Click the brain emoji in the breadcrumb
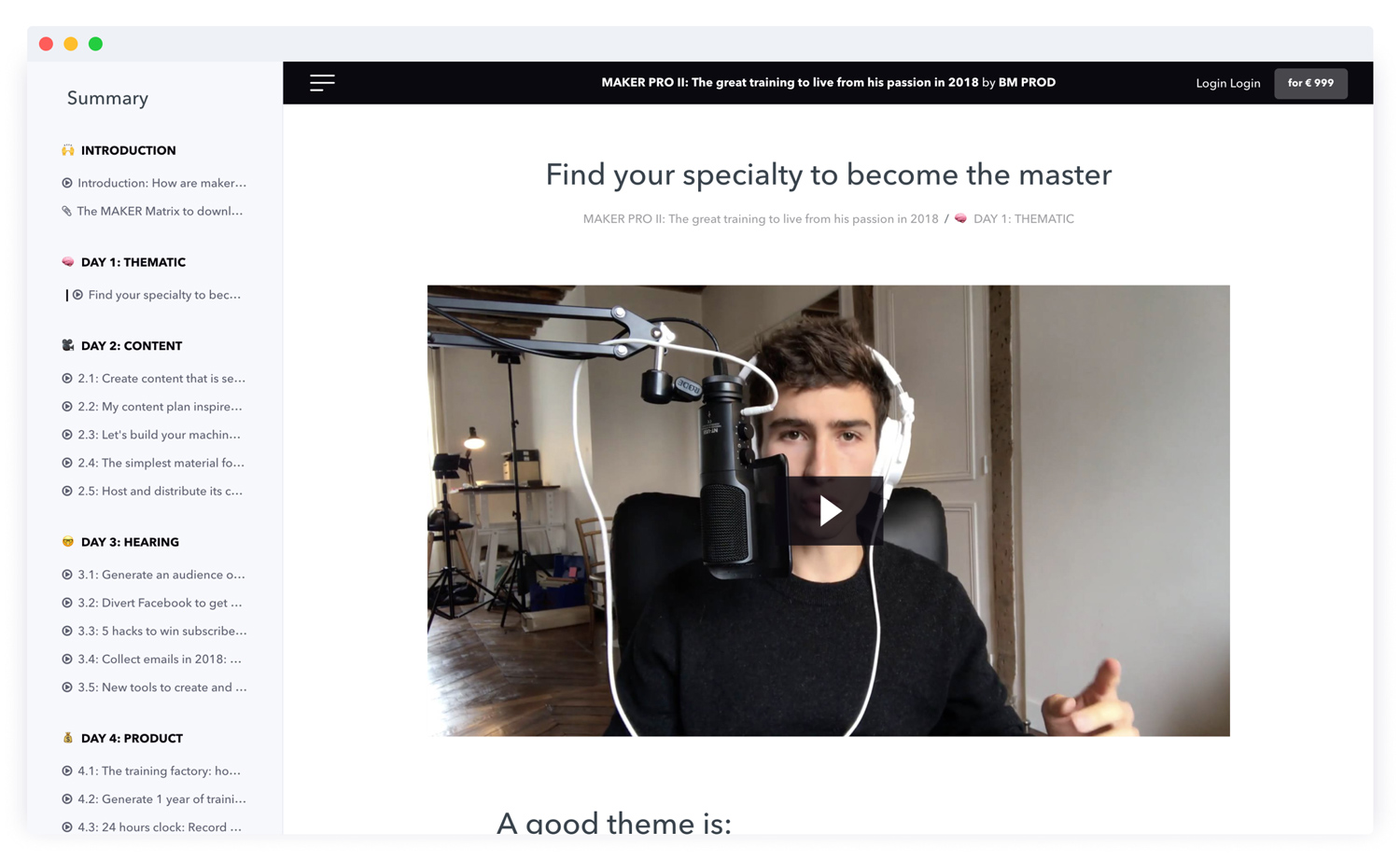 pos(960,218)
